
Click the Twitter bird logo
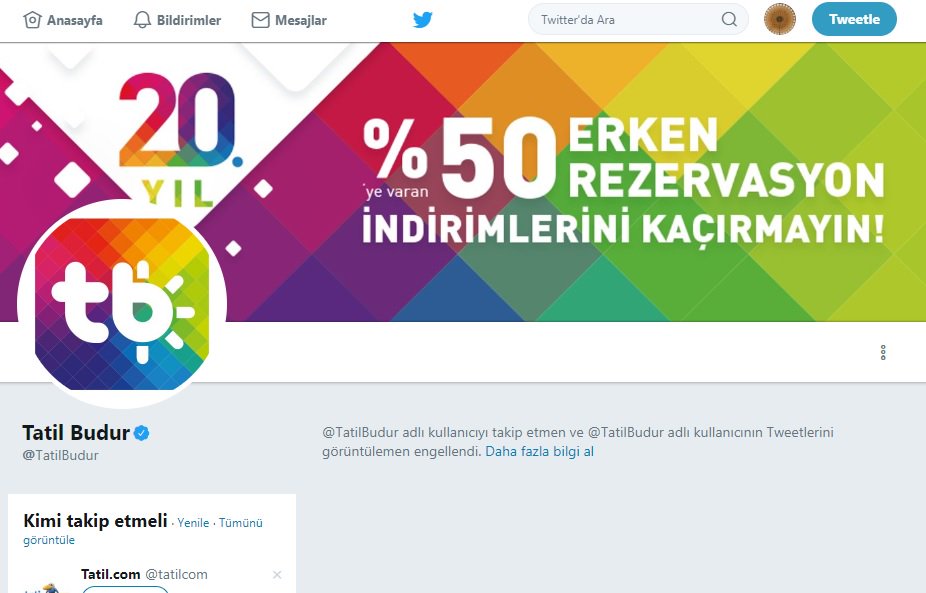[x=423, y=20]
